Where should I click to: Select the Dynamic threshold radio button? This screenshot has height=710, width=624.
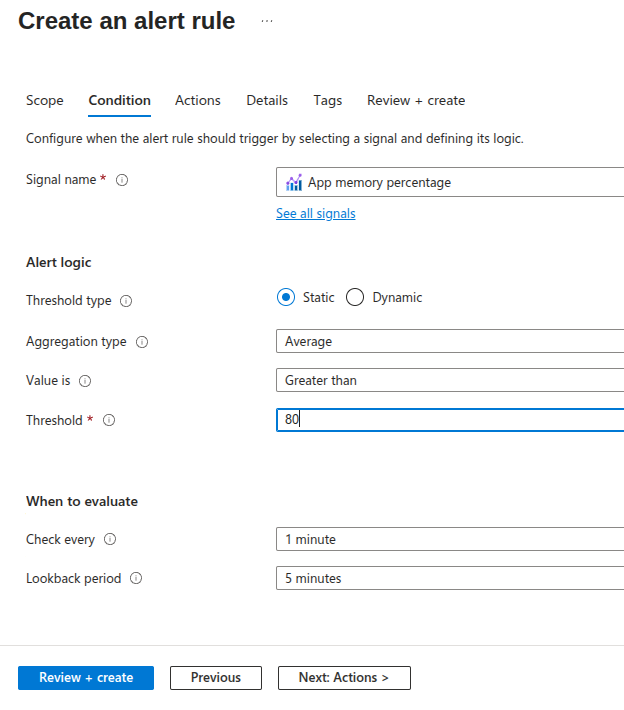[355, 297]
